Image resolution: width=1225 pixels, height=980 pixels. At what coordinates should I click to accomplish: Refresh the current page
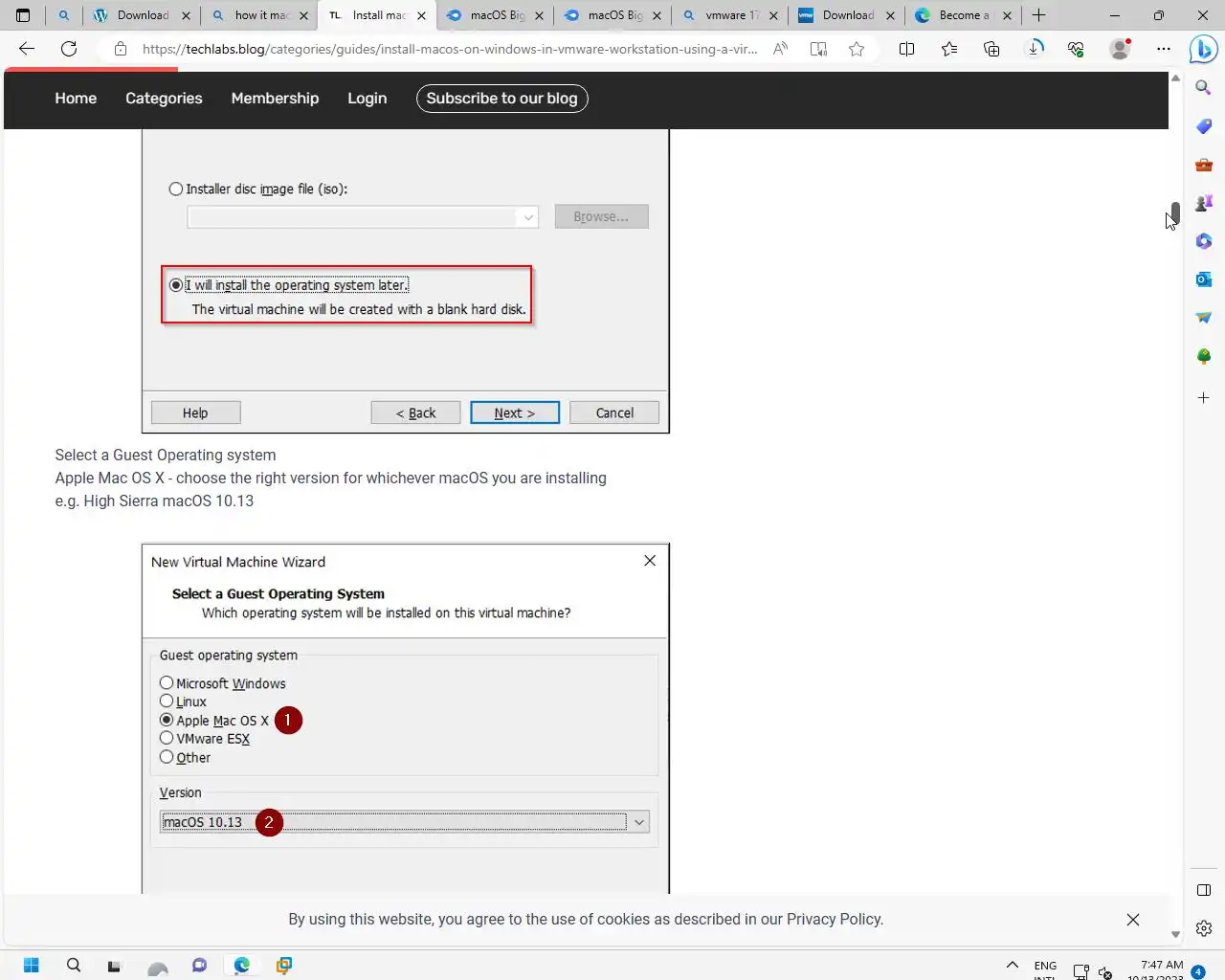coord(69,49)
